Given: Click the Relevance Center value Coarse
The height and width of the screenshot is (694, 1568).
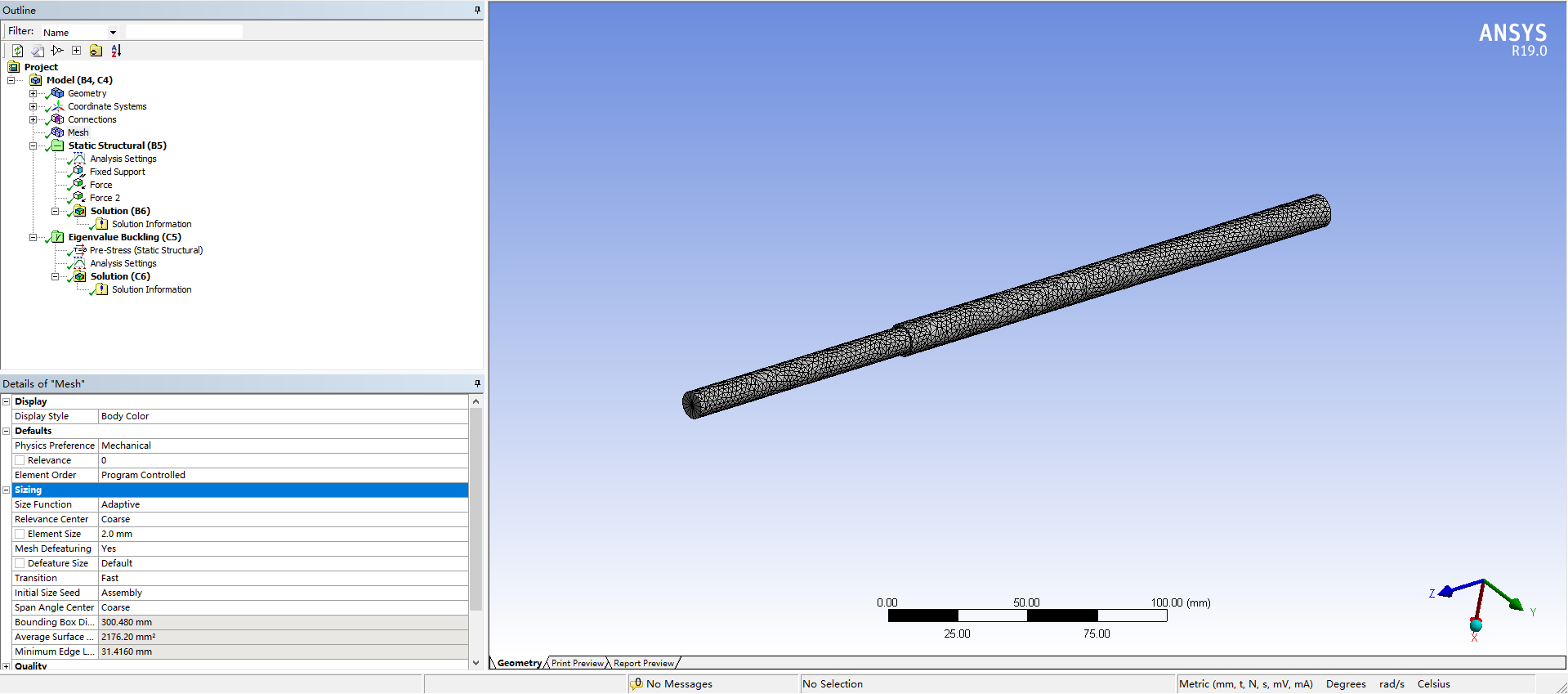Looking at the screenshot, I should point(283,519).
